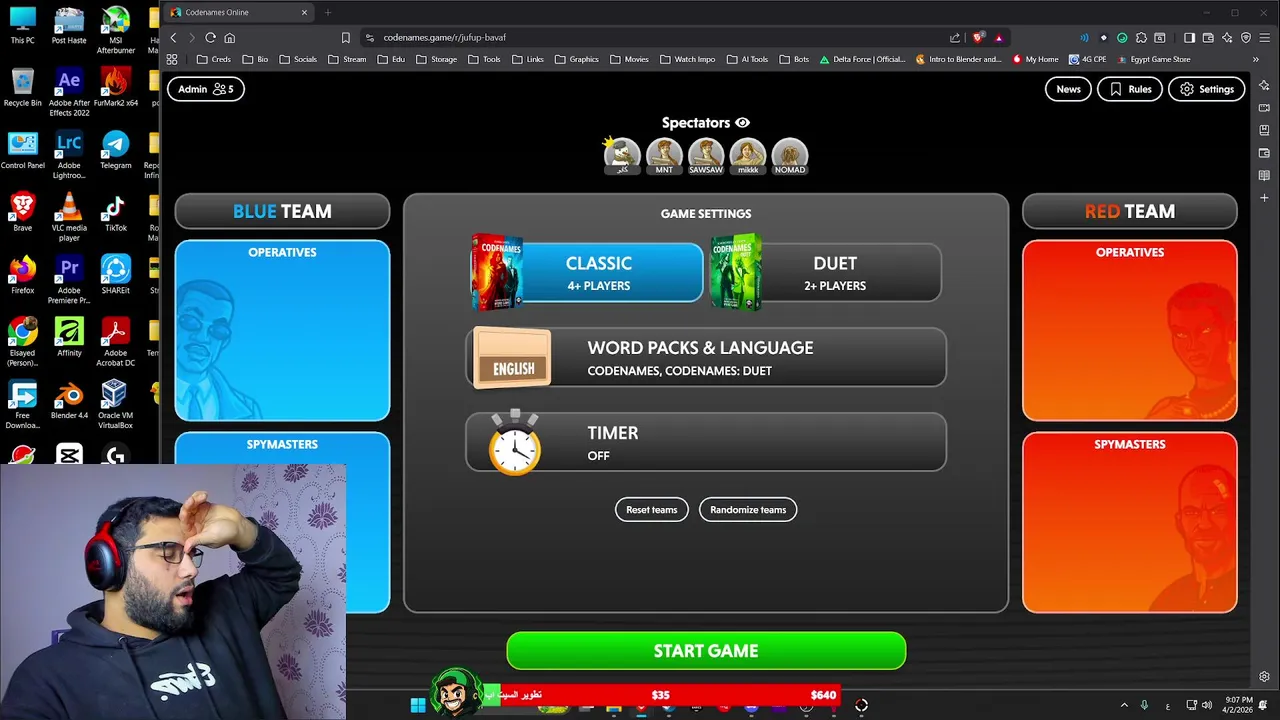Click the Classic Codenames box image
The image size is (1280, 720).
pyautogui.click(x=497, y=272)
